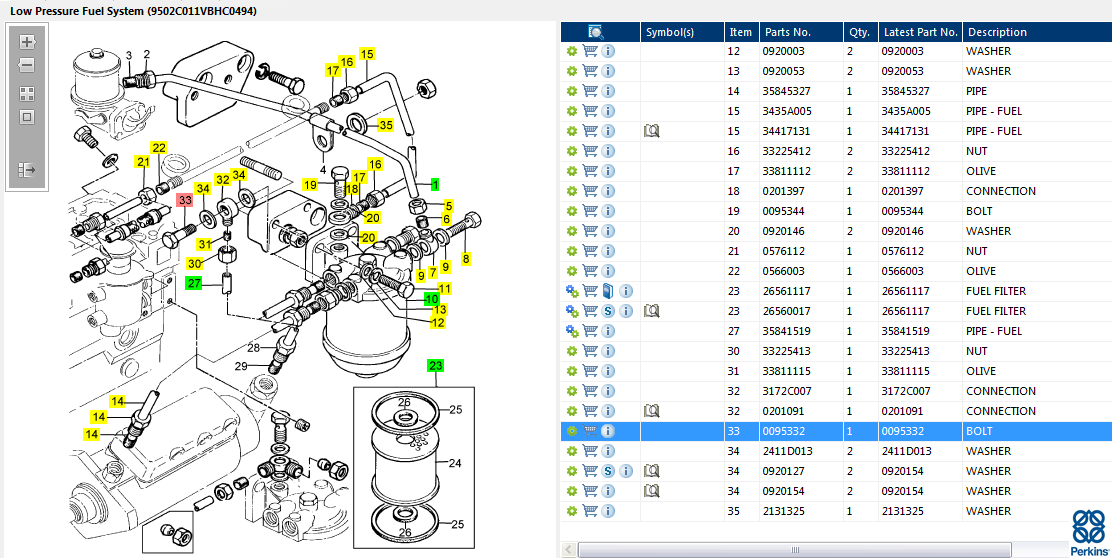Click the single-square fit view icon
1112x558 pixels.
[x=27, y=117]
